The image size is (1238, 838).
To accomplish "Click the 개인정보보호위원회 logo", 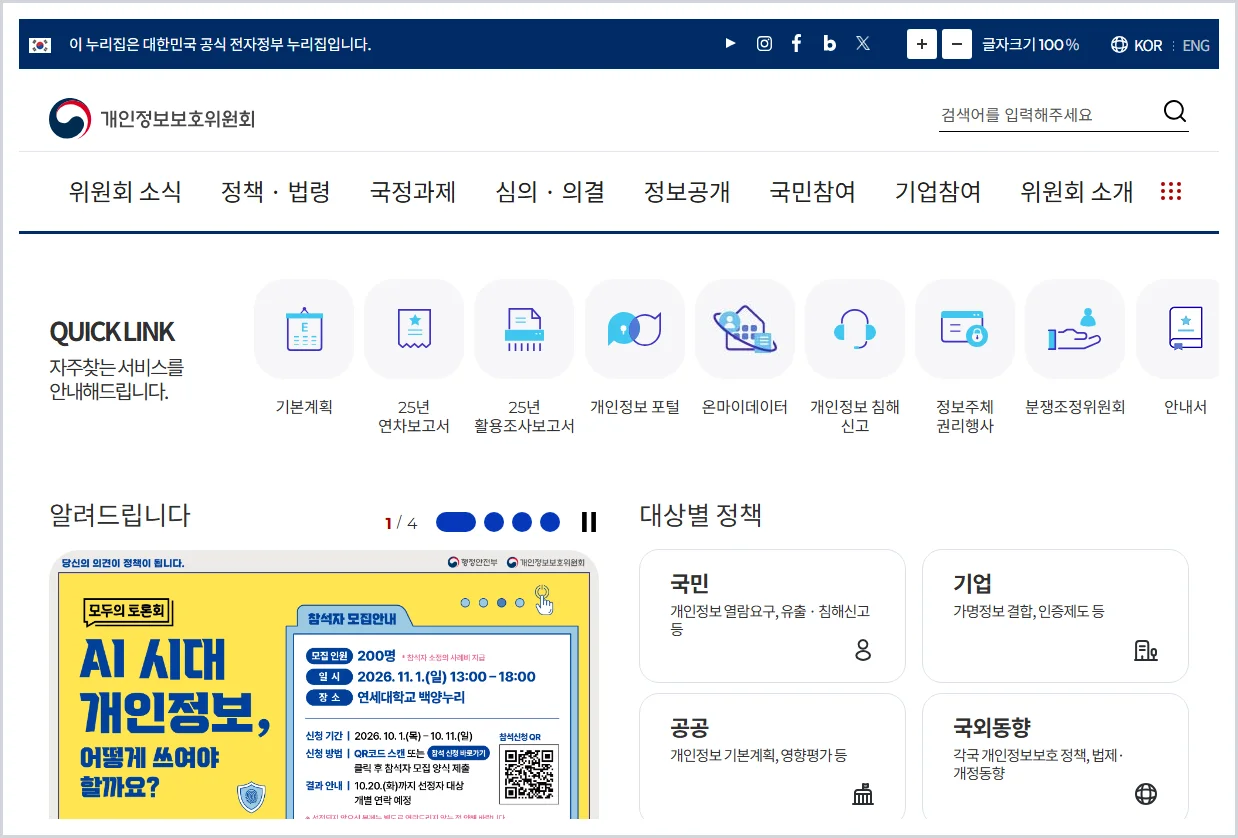I will tap(152, 119).
